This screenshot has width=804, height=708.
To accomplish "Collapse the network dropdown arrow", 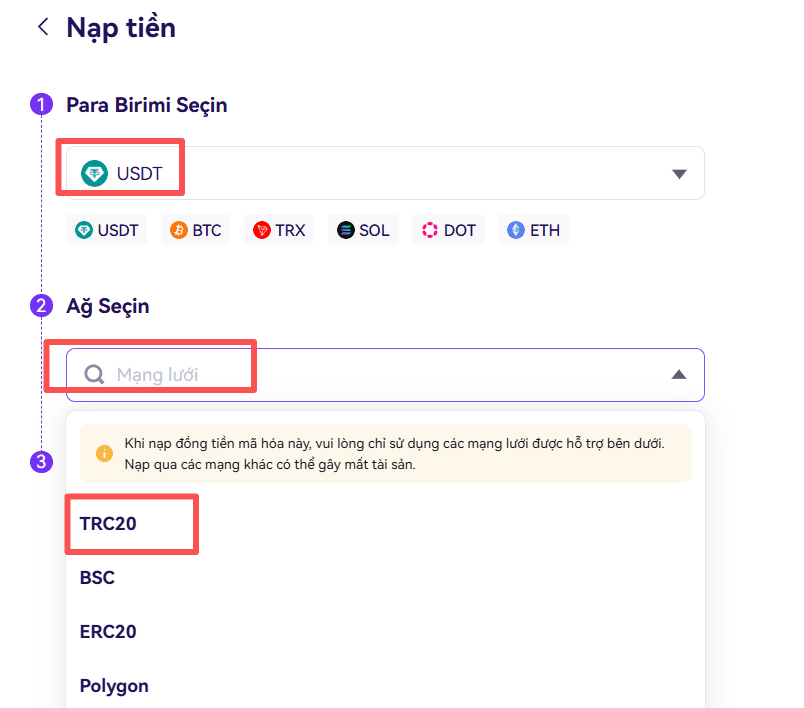I will pos(679,374).
